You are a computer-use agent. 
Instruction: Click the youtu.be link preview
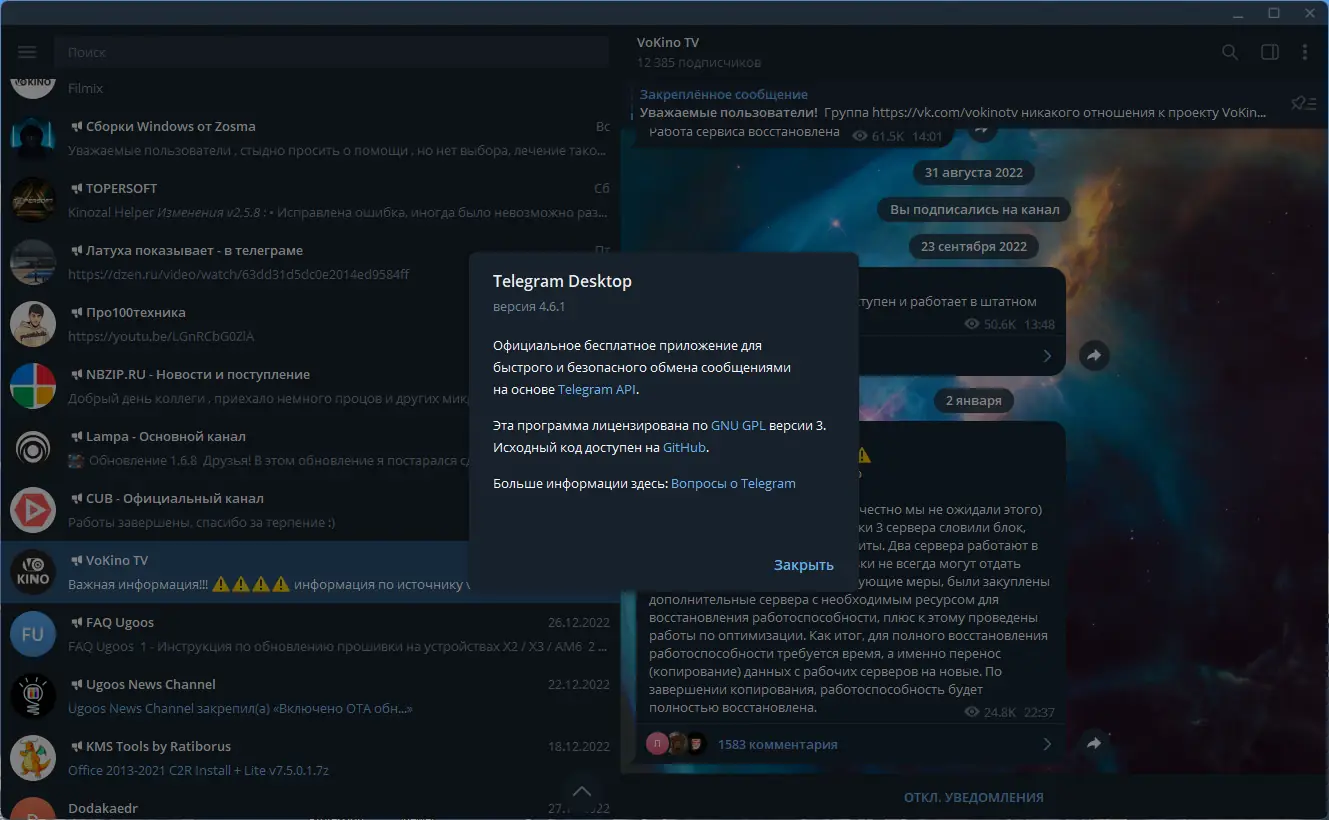click(161, 336)
